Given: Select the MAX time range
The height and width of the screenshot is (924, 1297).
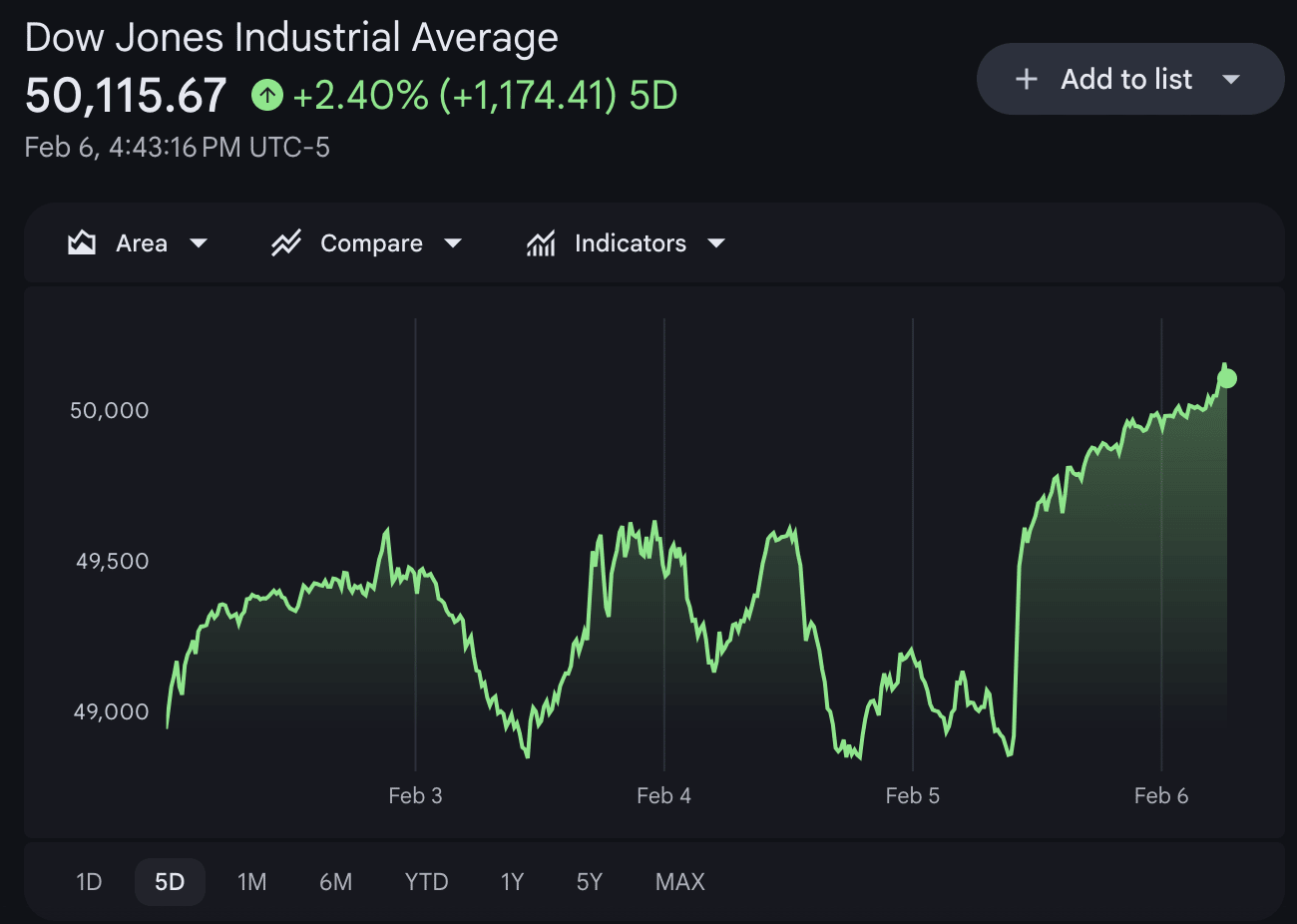Looking at the screenshot, I should click(680, 882).
